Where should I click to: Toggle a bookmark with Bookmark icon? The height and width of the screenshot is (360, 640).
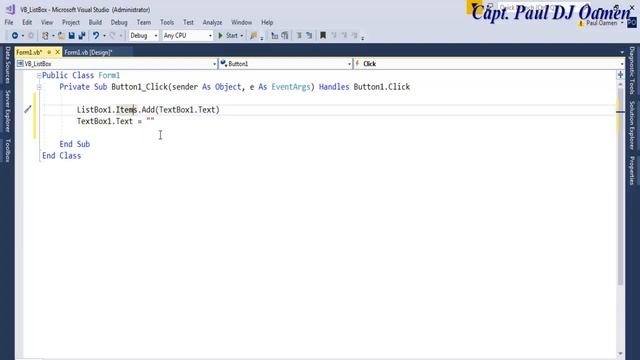(323, 36)
